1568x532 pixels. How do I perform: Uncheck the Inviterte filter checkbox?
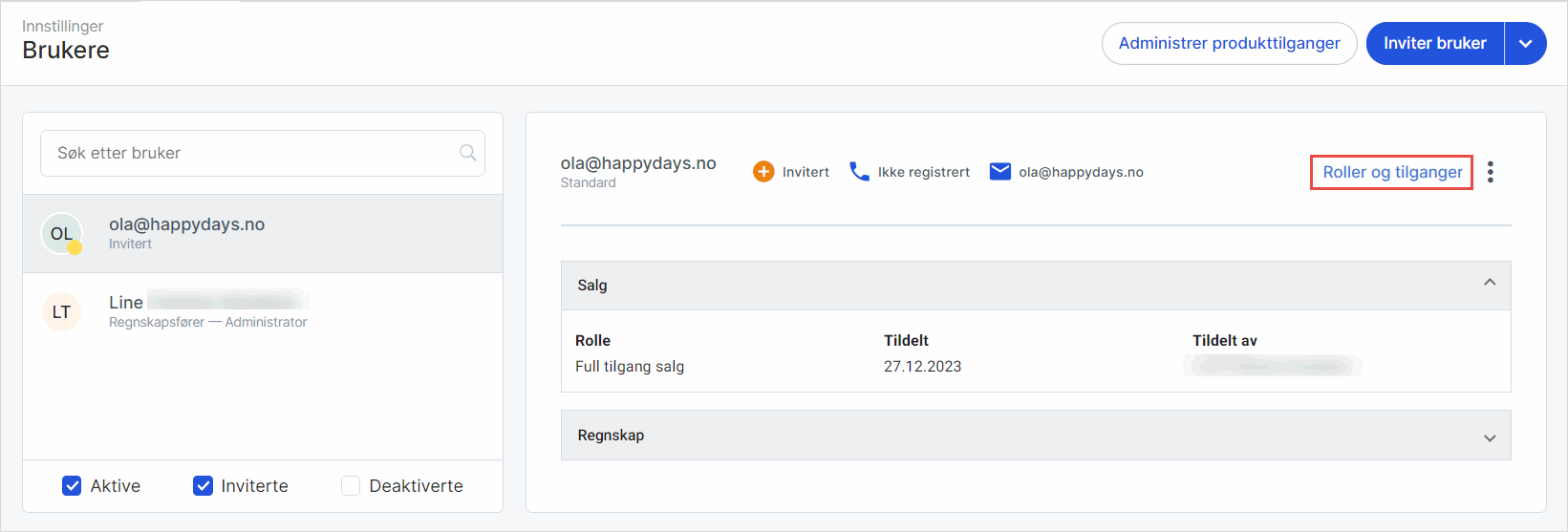click(203, 486)
